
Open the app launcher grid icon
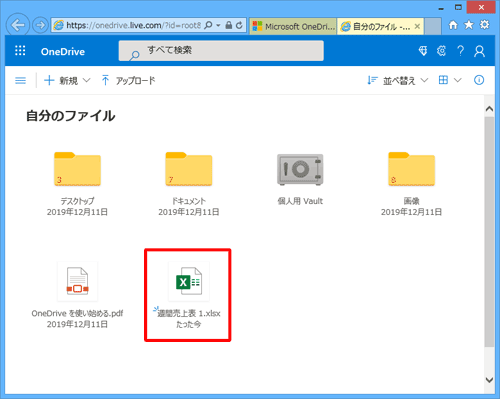pos(20,51)
